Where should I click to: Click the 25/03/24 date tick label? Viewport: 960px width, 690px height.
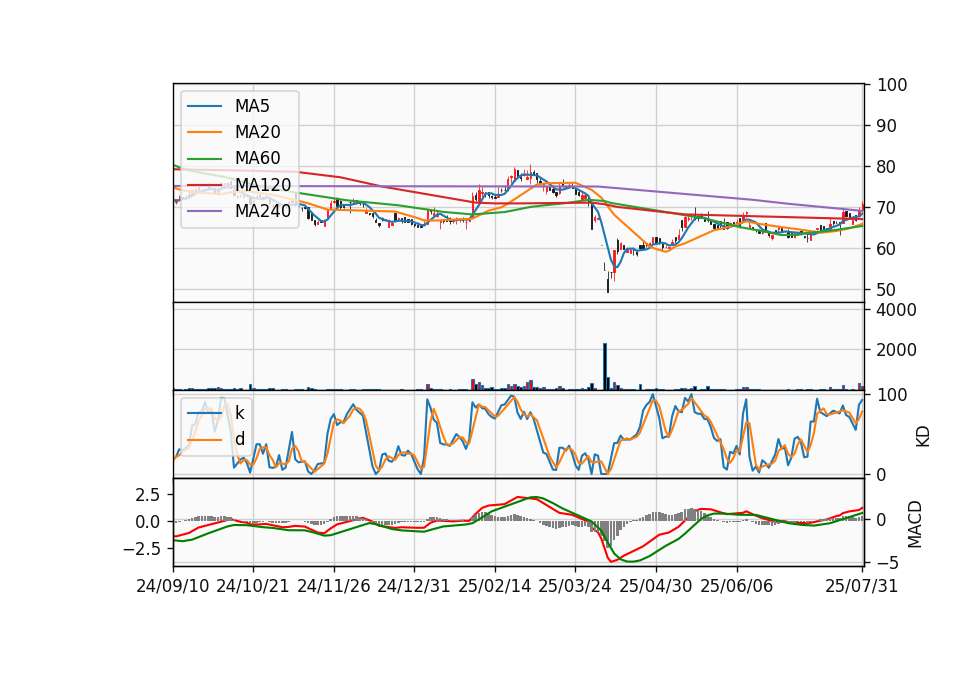pyautogui.click(x=575, y=586)
